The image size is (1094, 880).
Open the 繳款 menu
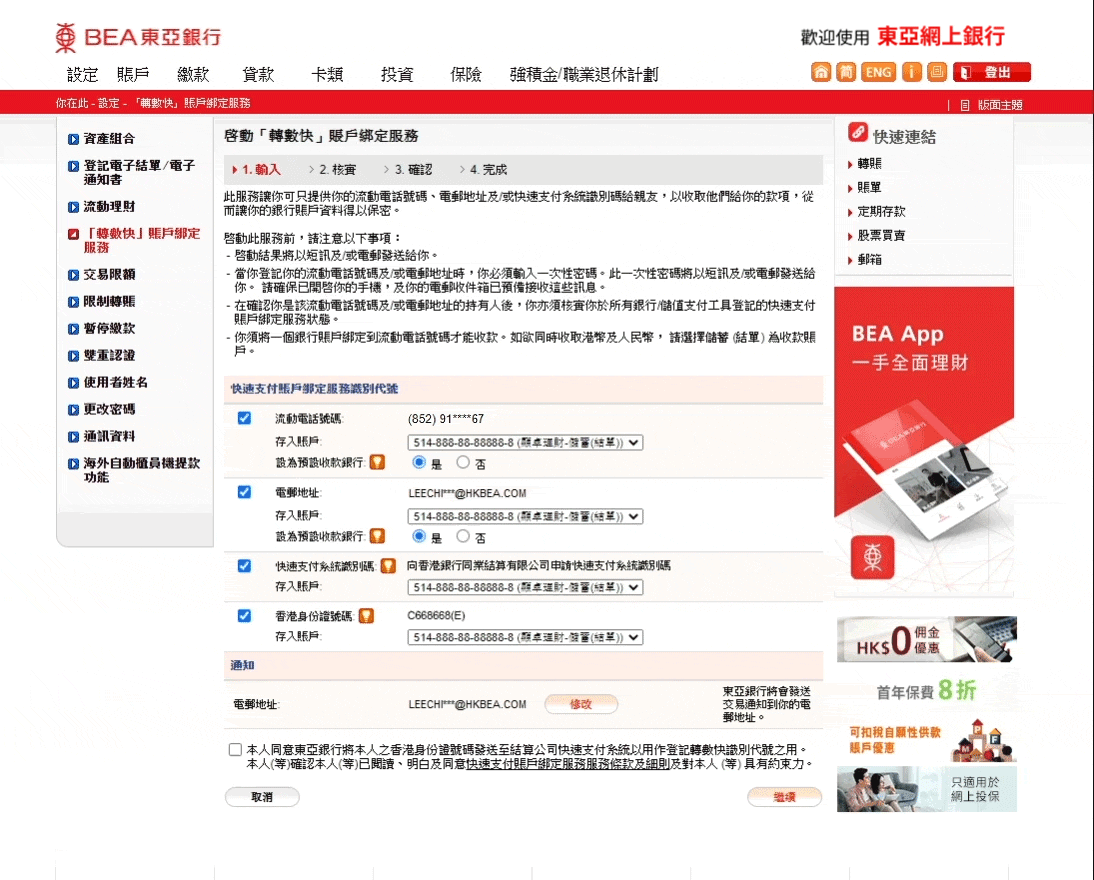[193, 75]
